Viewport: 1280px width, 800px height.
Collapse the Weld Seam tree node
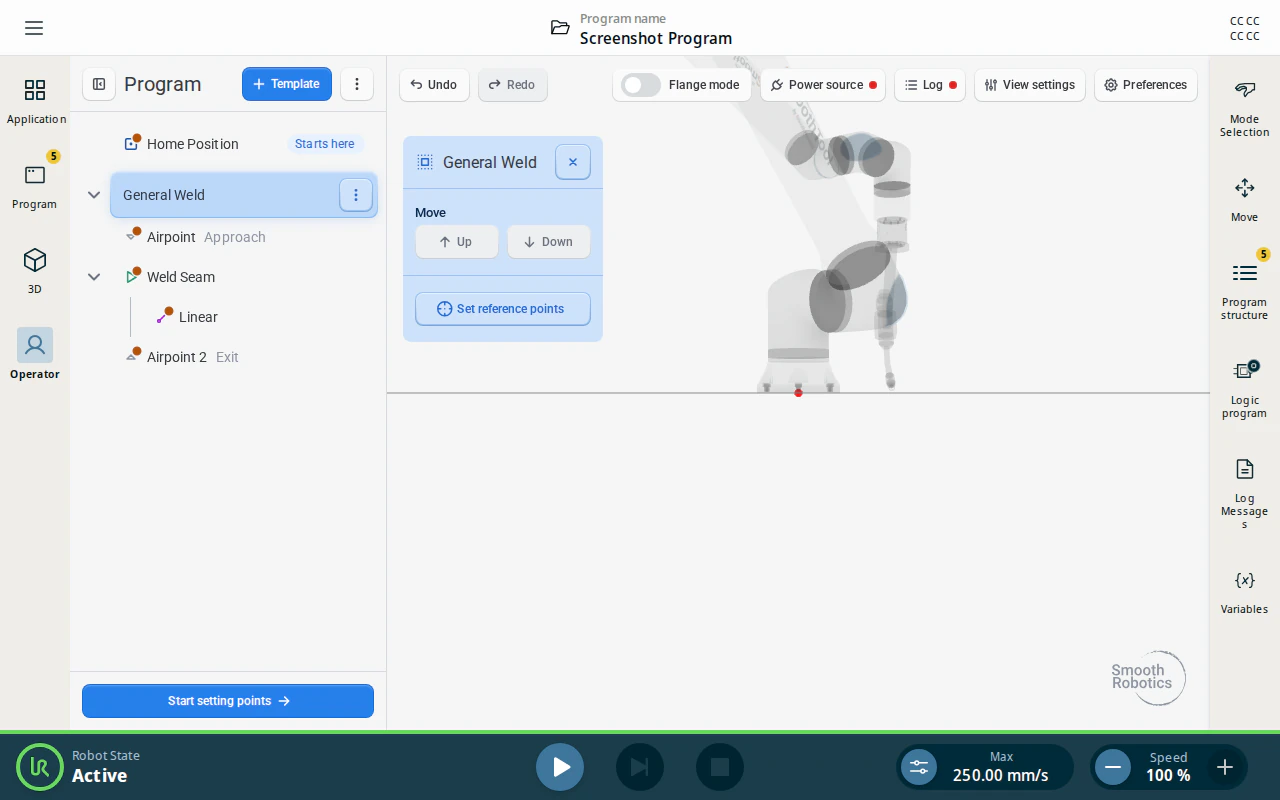coord(94,277)
